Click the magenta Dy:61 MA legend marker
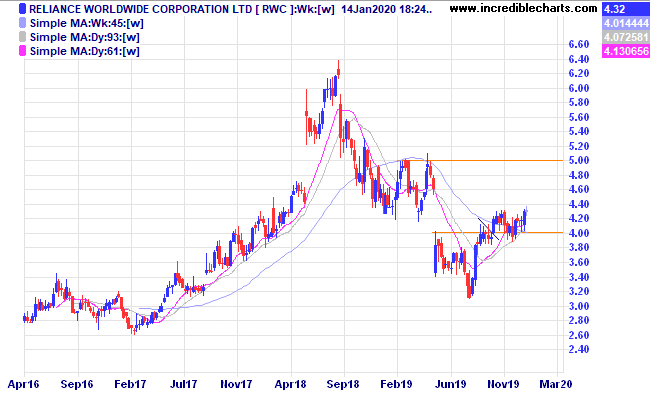Image resolution: width=651 pixels, height=395 pixels. pos(22,51)
